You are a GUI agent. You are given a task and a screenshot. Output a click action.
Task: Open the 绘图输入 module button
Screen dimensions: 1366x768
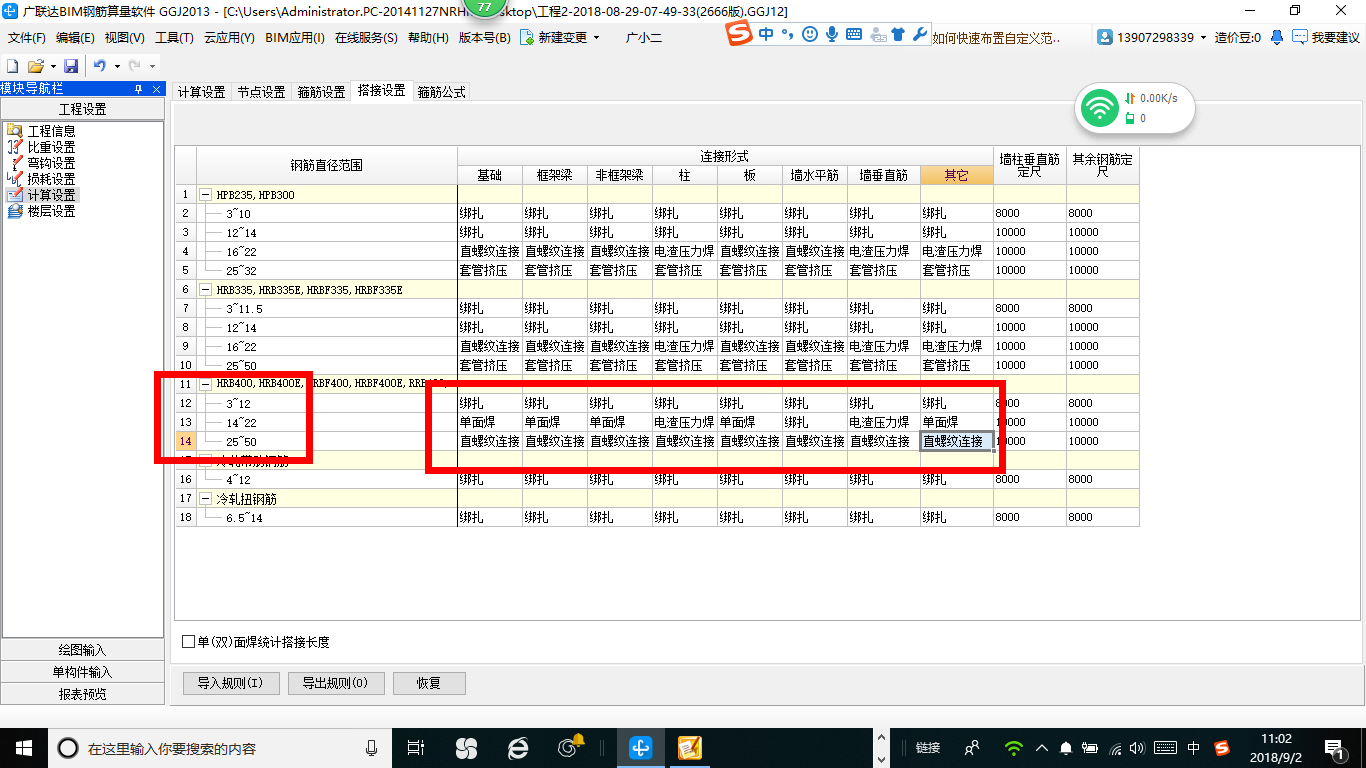[x=82, y=650]
